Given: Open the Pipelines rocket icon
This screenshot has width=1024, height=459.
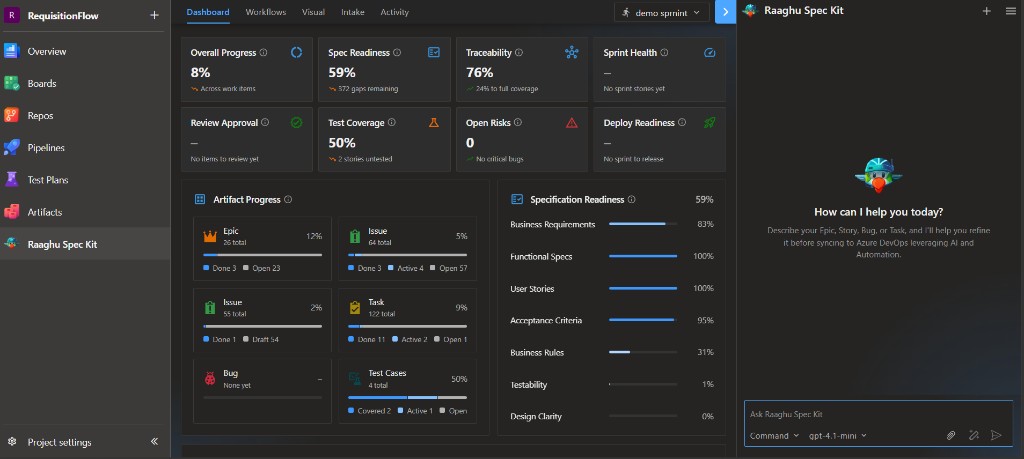Looking at the screenshot, I should pyautogui.click(x=11, y=148).
